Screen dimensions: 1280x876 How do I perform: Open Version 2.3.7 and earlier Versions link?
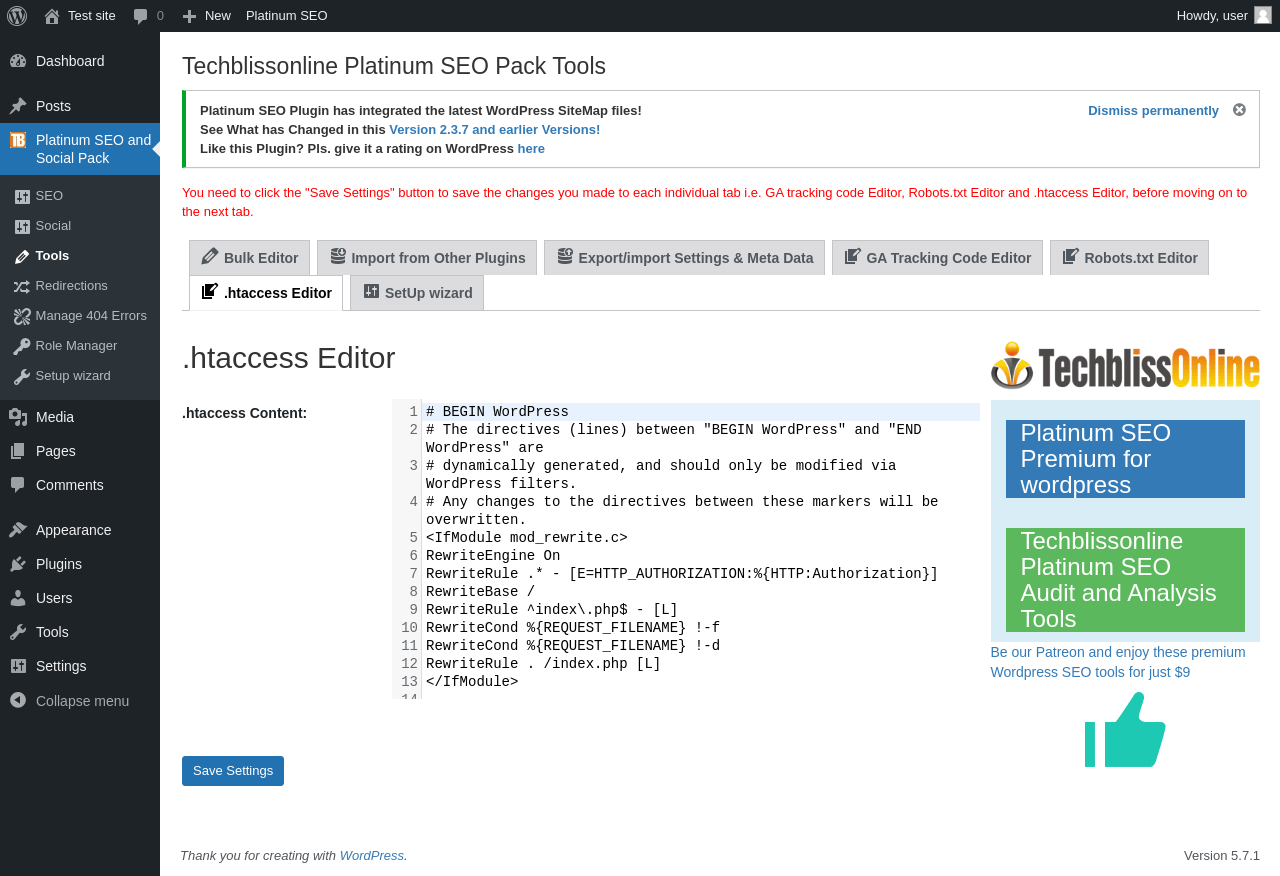(x=494, y=130)
